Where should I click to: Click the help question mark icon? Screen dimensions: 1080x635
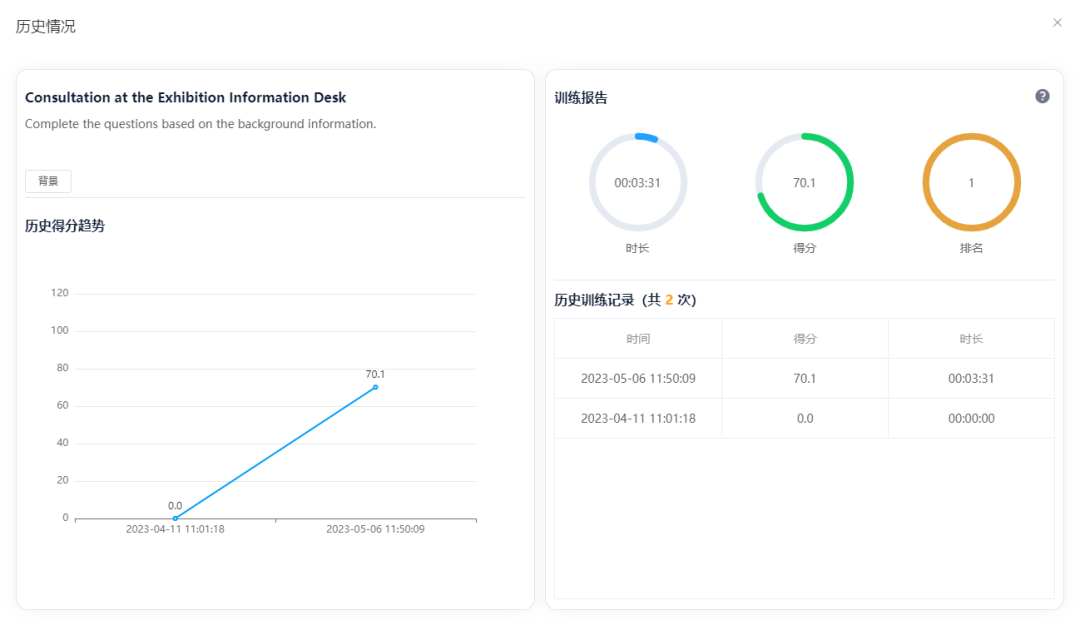point(1042,96)
